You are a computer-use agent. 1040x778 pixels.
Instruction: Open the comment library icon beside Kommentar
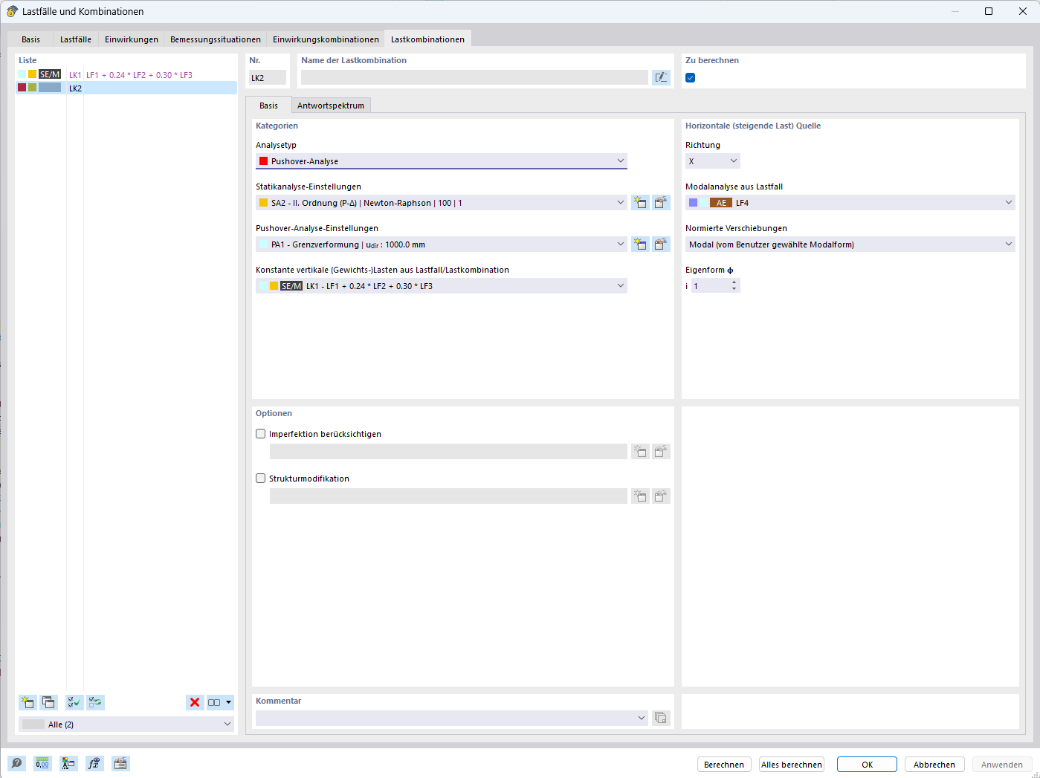(661, 718)
